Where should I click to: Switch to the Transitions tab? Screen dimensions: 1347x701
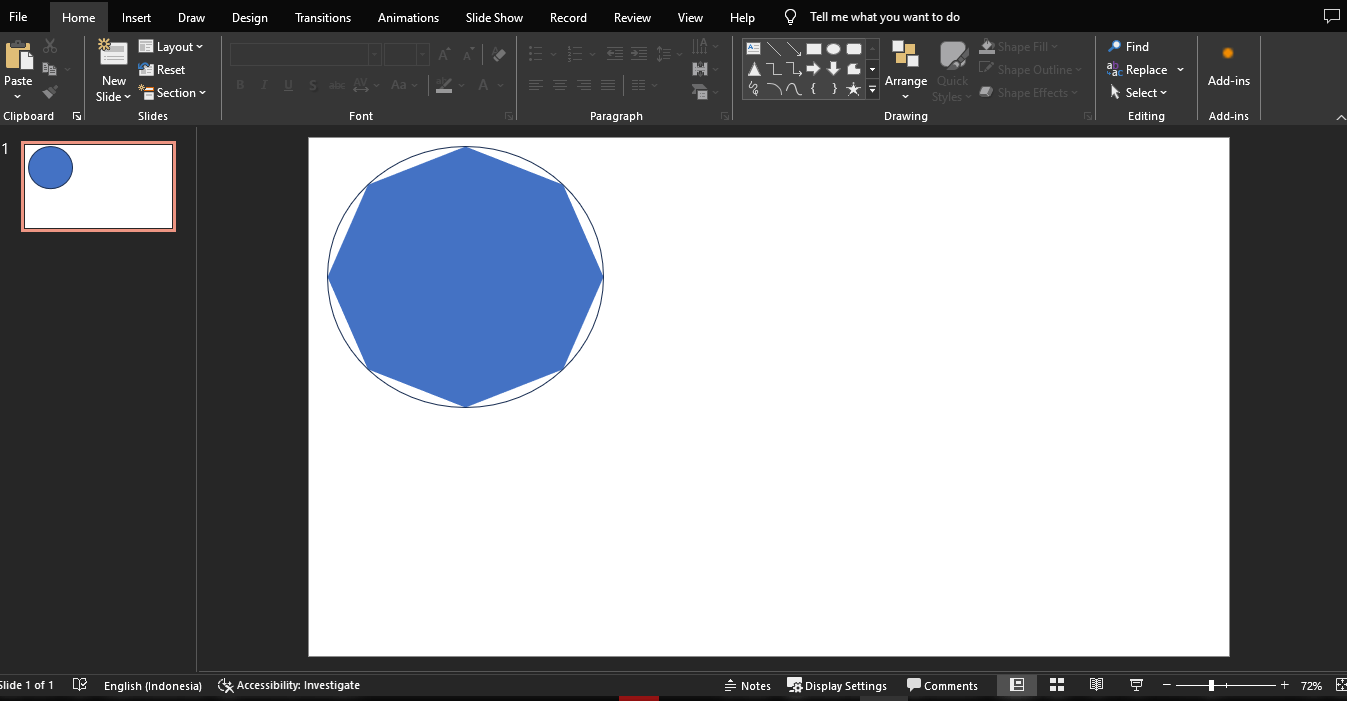(x=323, y=17)
